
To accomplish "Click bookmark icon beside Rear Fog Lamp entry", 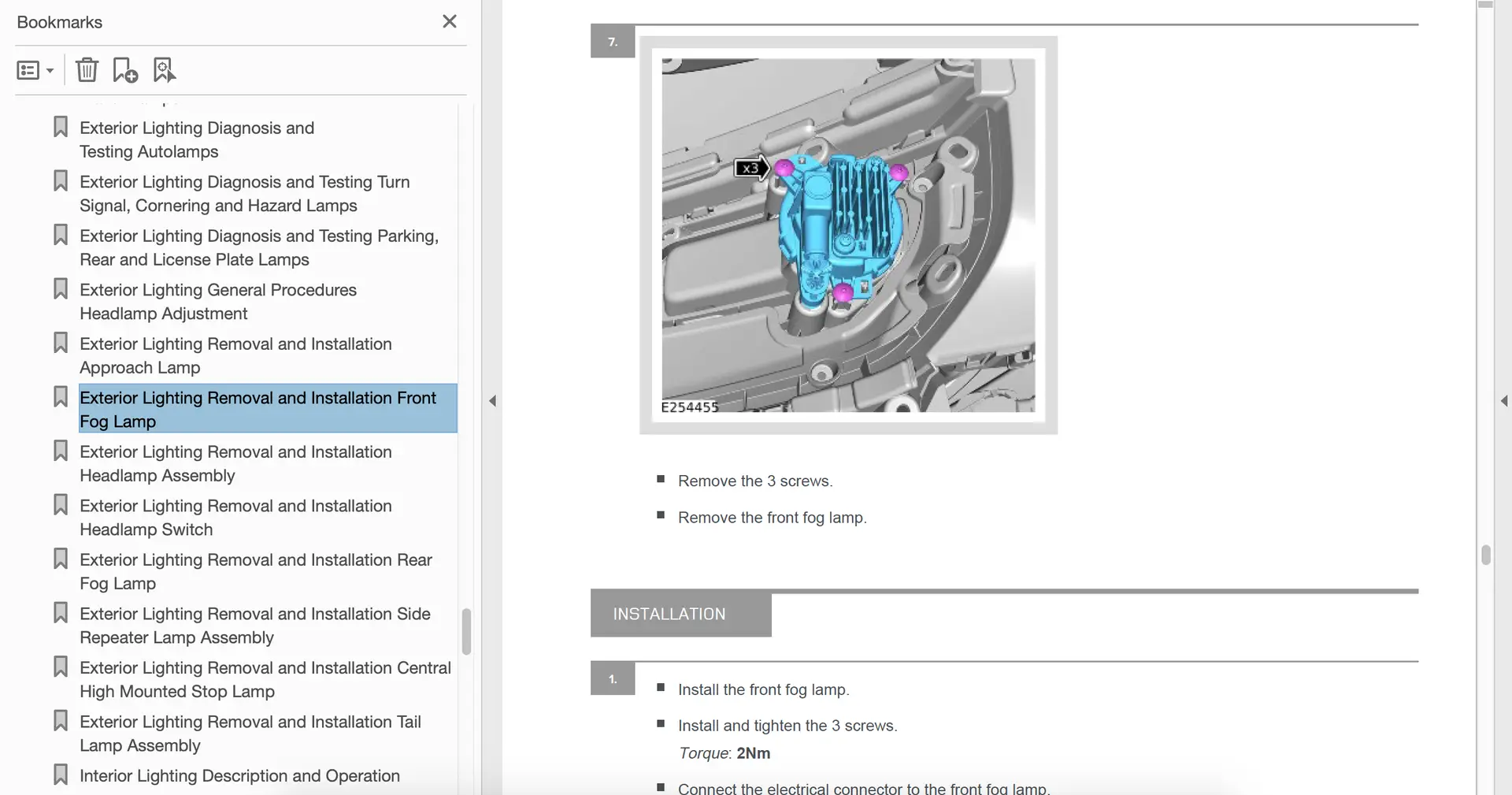I will 61,559.
